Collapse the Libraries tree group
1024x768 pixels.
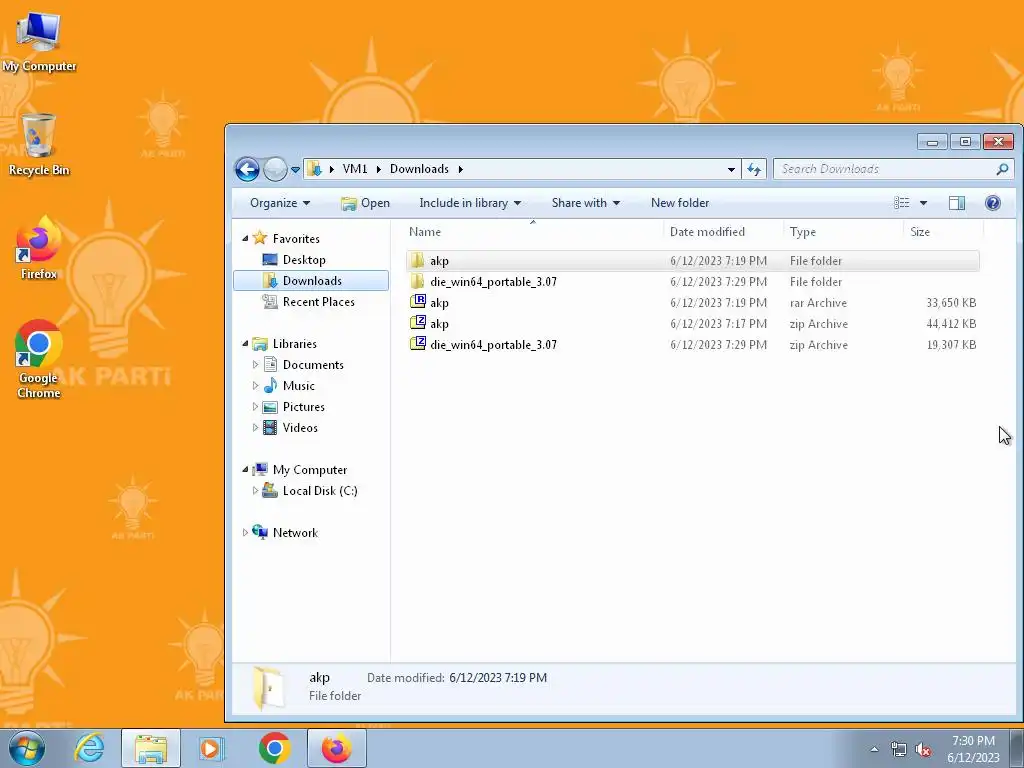pos(246,344)
